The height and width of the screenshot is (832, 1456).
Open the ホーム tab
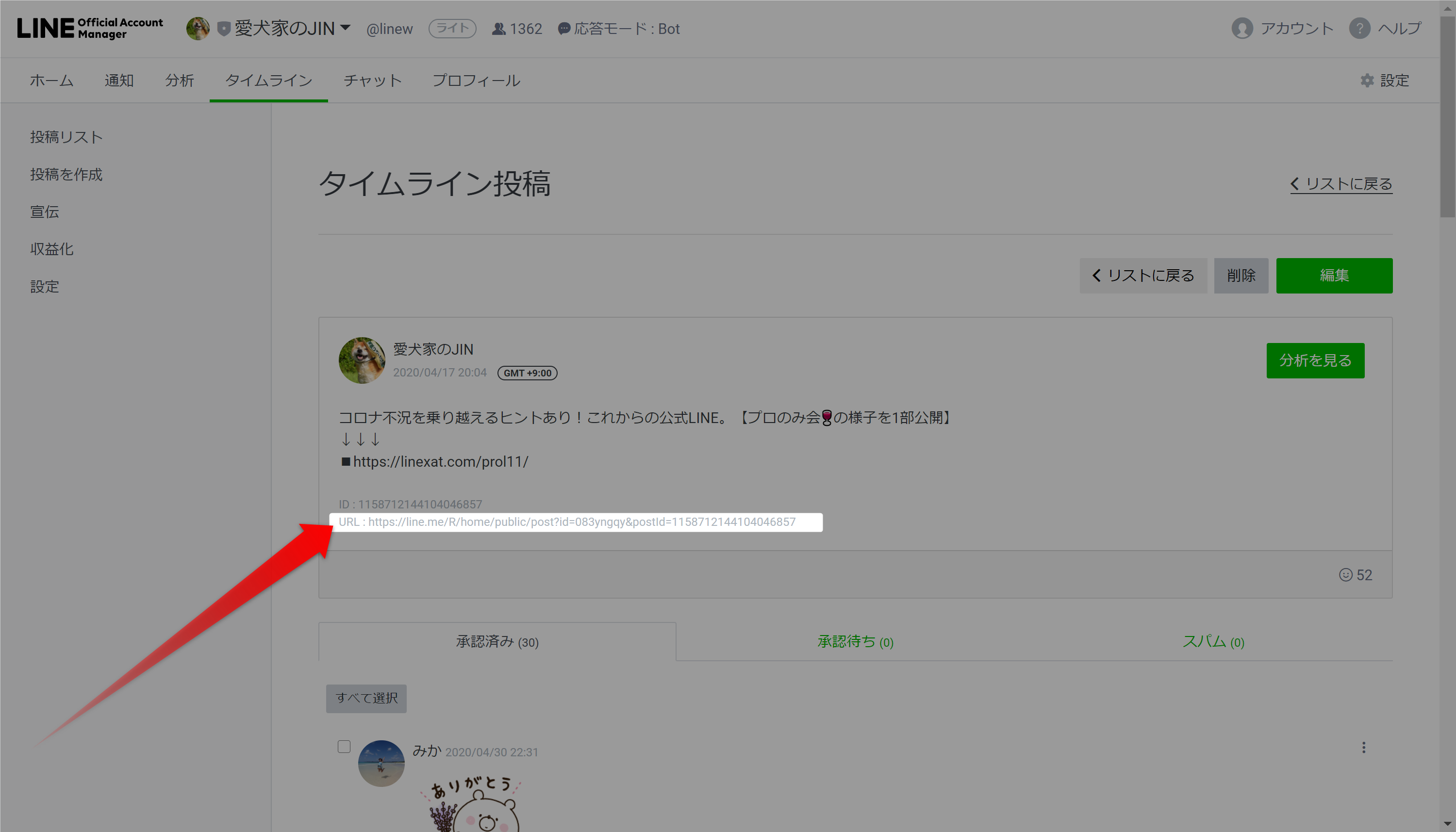(x=51, y=81)
